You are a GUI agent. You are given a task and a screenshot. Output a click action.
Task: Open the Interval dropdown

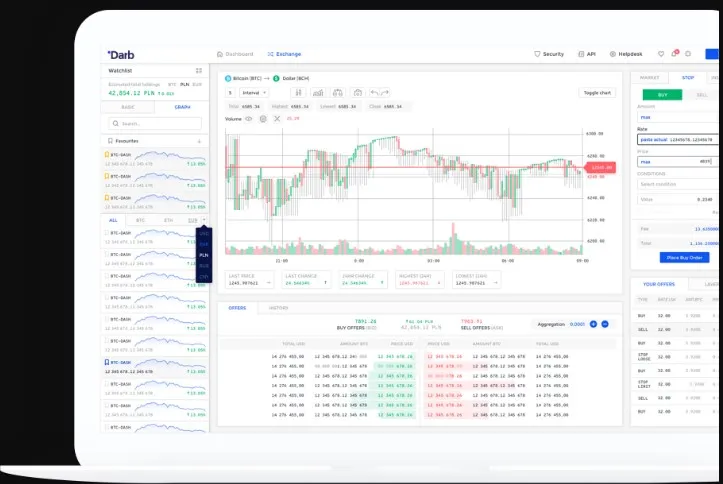coord(254,93)
